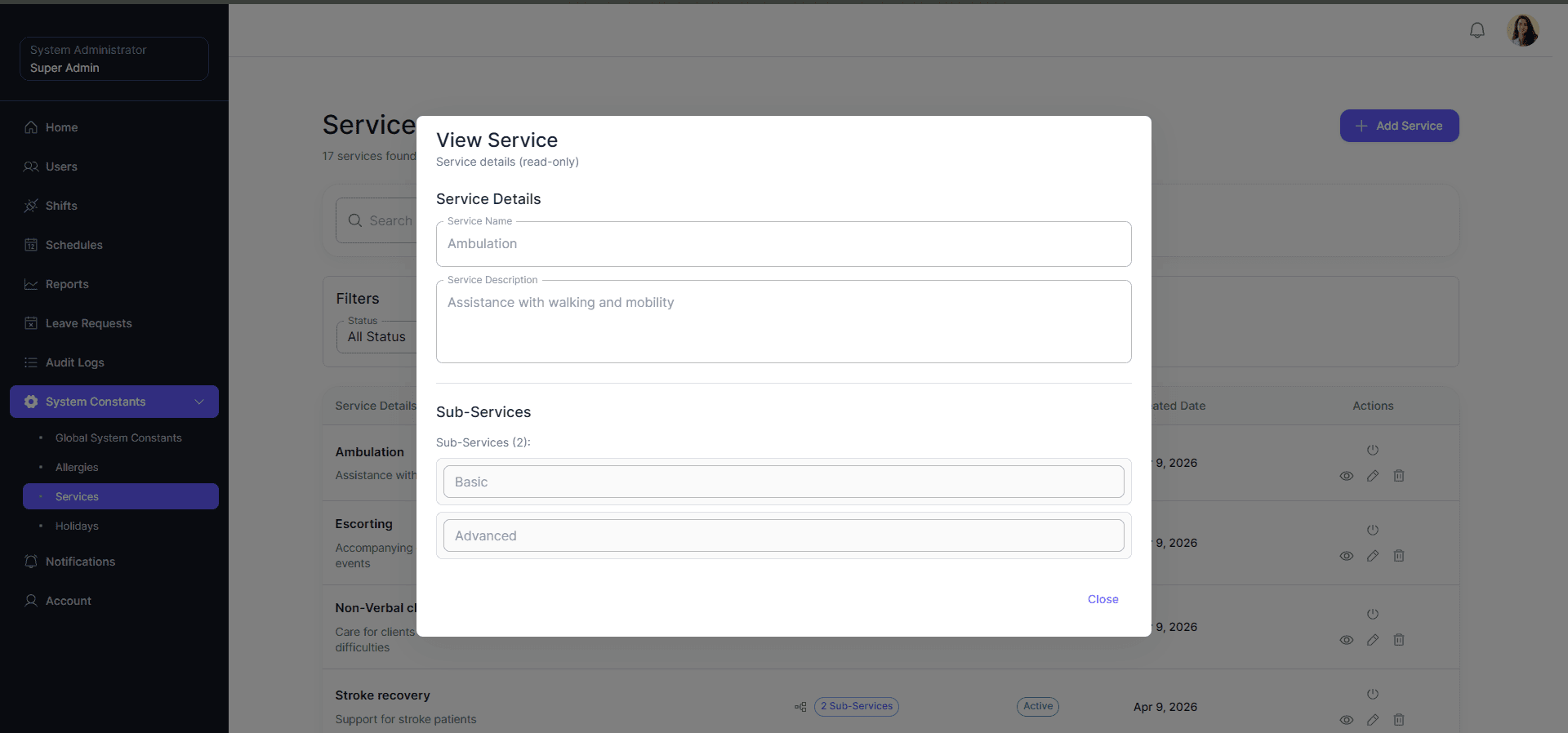
Task: Open the user profile avatar menu
Action: (x=1523, y=30)
